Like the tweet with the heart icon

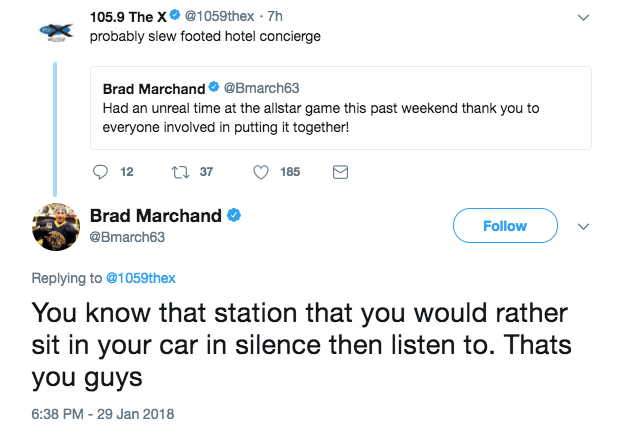point(261,172)
